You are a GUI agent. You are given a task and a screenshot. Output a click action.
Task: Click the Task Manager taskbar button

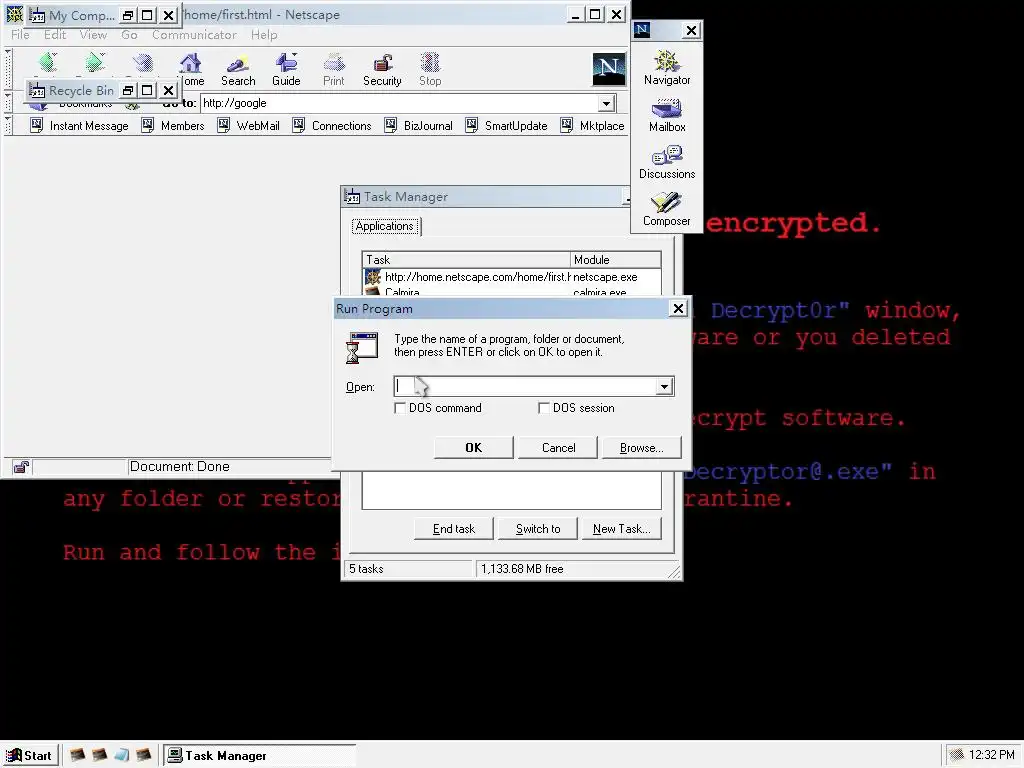[x=259, y=756]
